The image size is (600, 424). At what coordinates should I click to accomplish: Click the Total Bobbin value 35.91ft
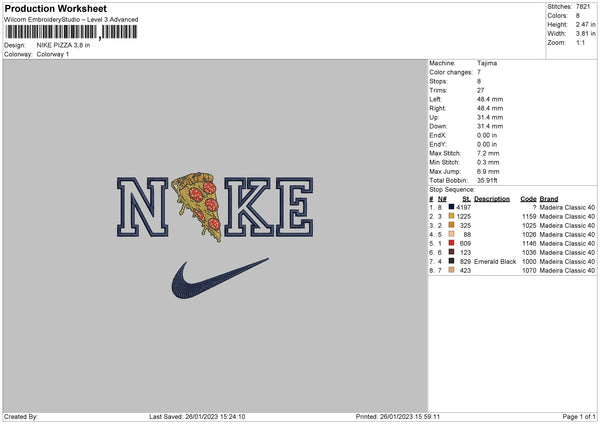click(x=487, y=180)
